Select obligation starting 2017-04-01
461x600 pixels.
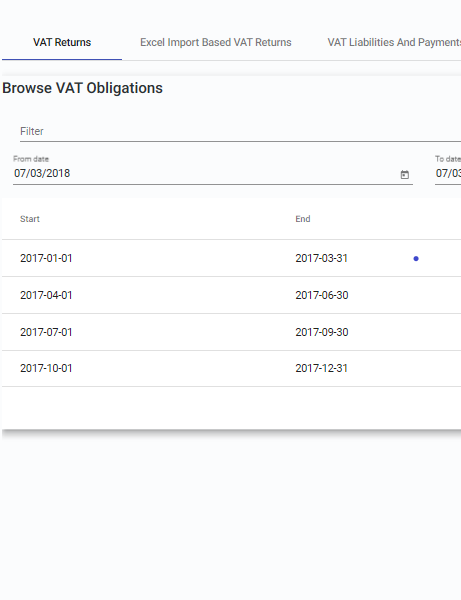pyautogui.click(x=46, y=295)
